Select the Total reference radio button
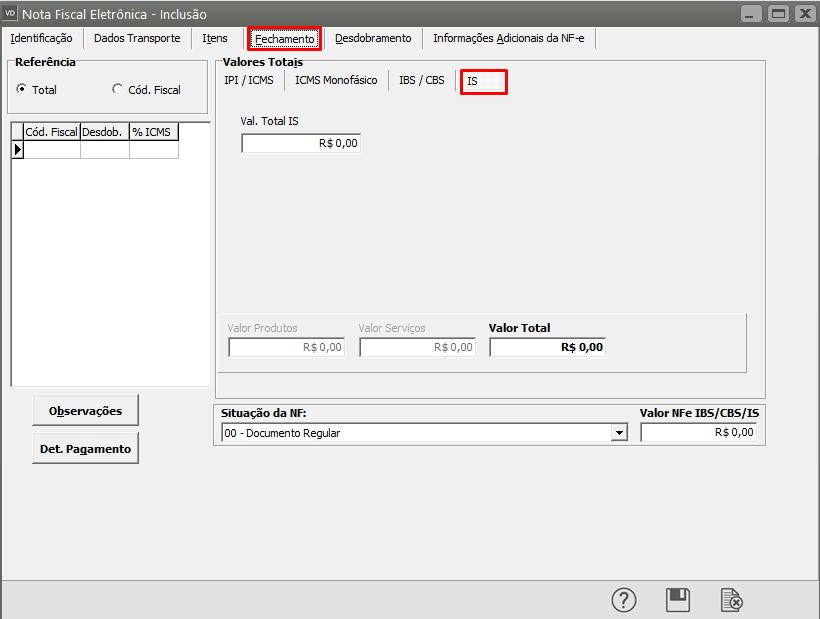This screenshot has width=820, height=619. click(22, 89)
